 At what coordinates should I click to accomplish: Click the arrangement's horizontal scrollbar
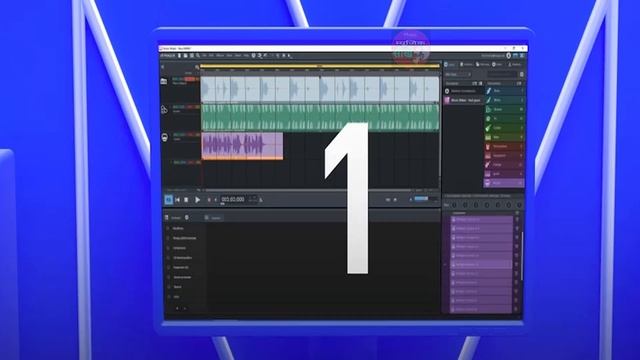tap(310, 190)
